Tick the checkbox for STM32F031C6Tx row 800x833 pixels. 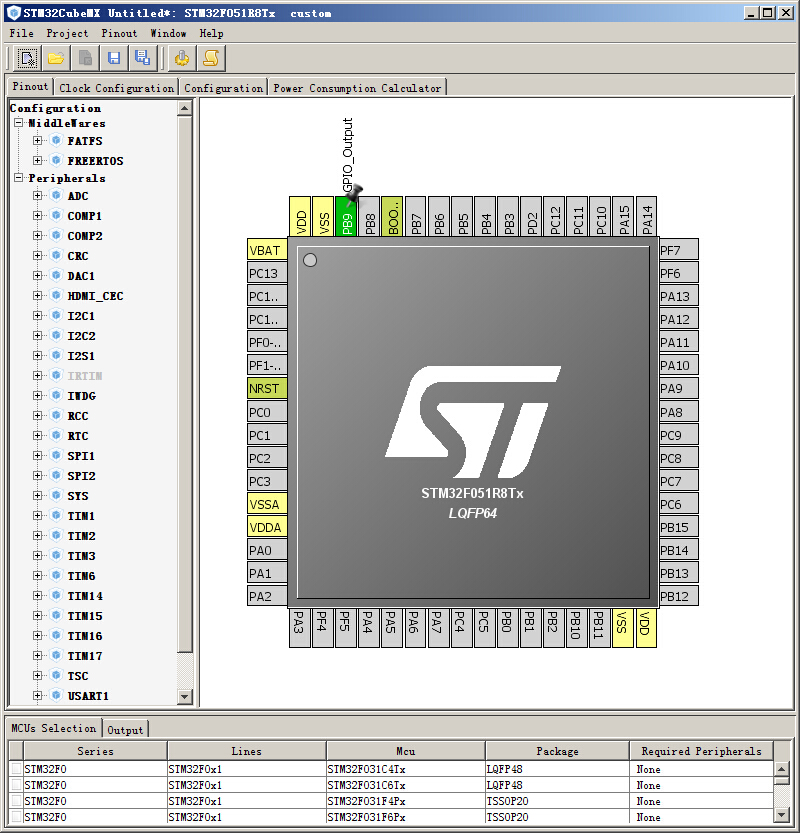tap(16, 785)
